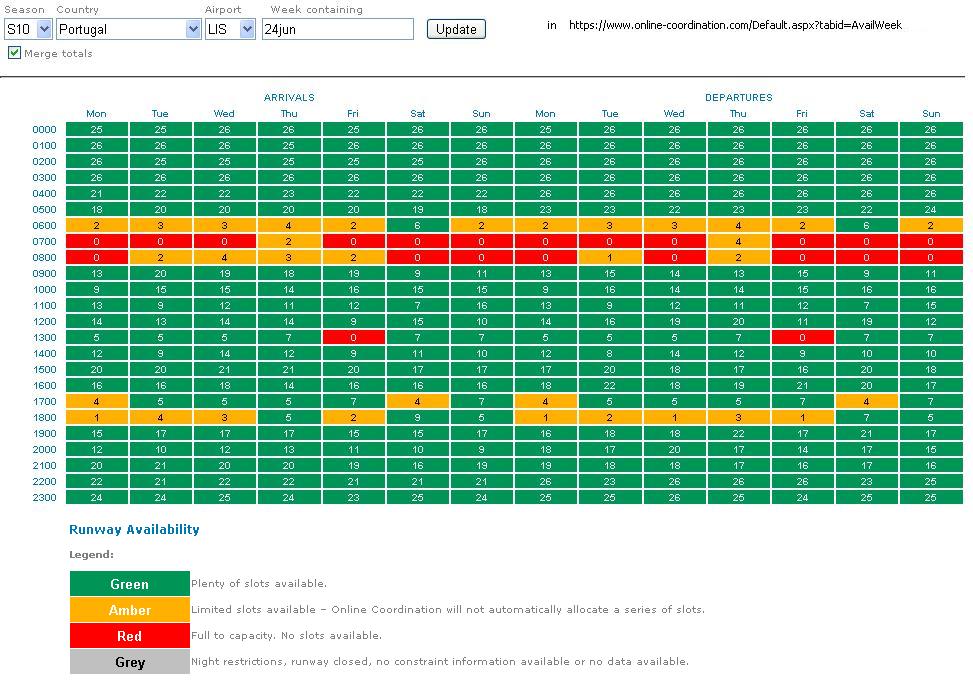This screenshot has height=685, width=973.
Task: Select the 2300 time row label
Action: point(44,497)
